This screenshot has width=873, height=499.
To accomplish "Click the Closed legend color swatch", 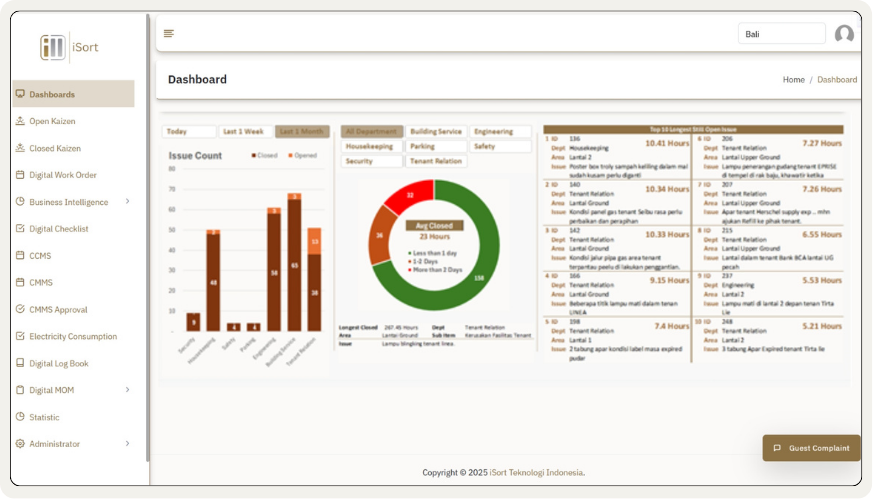I will click(254, 156).
